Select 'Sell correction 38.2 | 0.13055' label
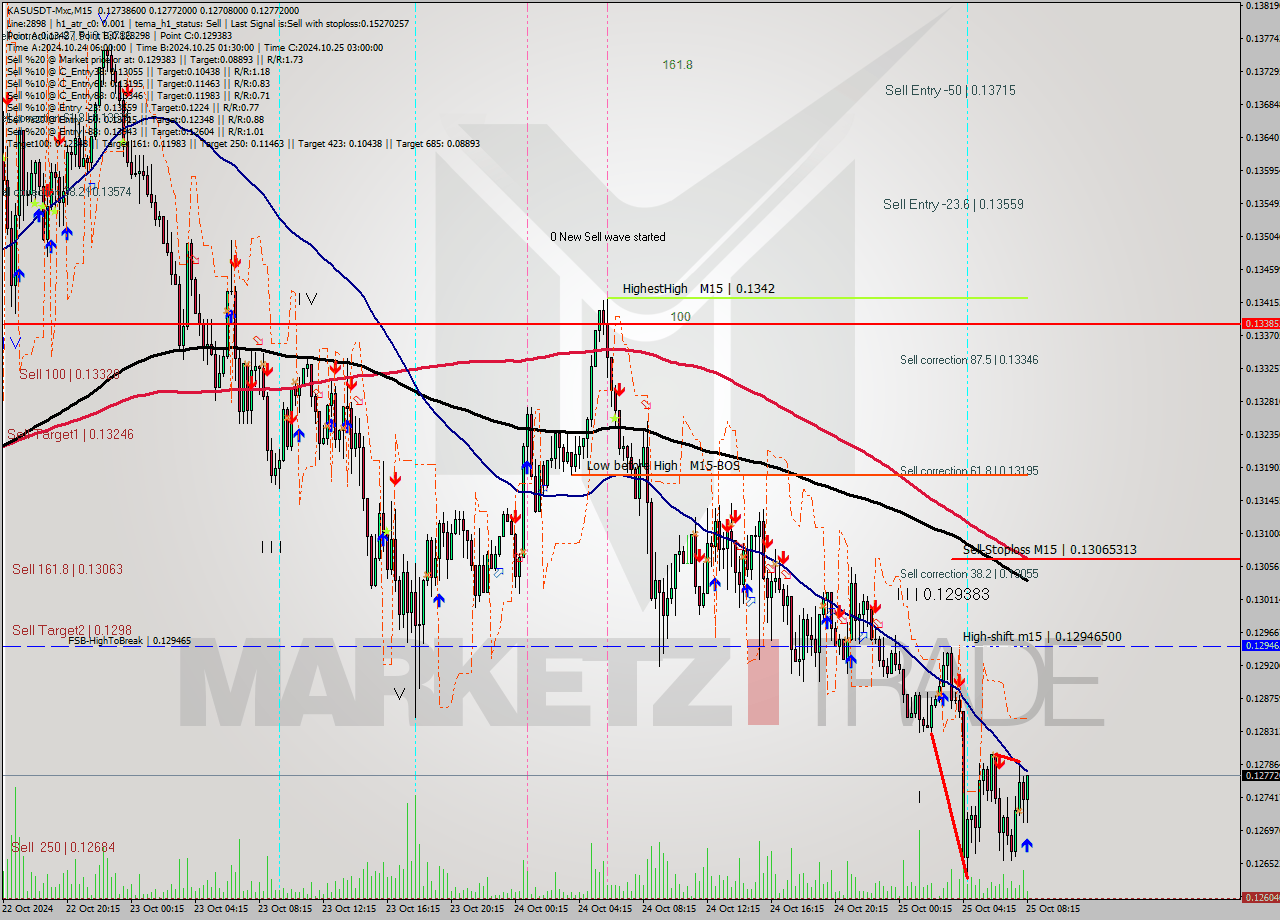Viewport: 1280px width, 920px height. tap(968, 574)
